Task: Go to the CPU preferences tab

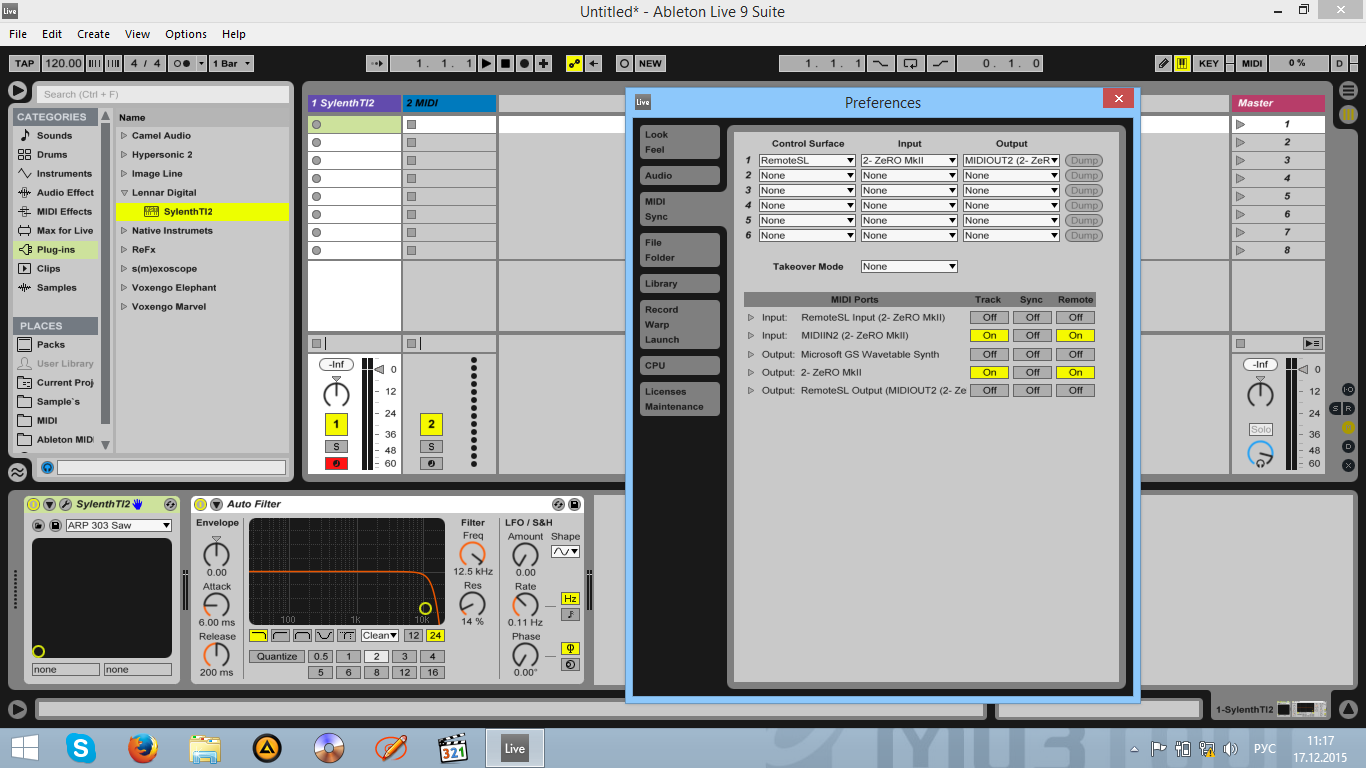Action: coord(679,366)
